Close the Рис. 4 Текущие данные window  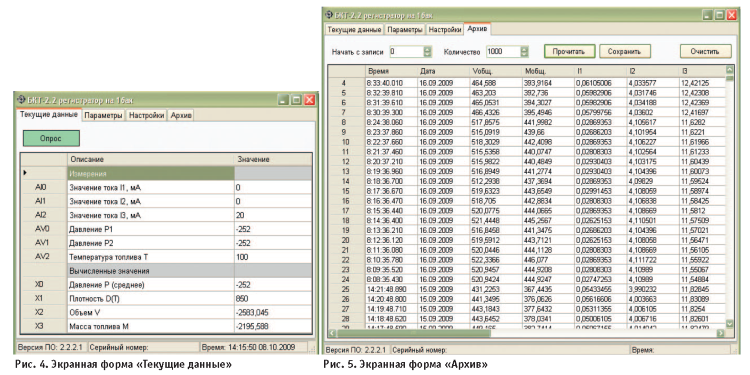(309, 100)
